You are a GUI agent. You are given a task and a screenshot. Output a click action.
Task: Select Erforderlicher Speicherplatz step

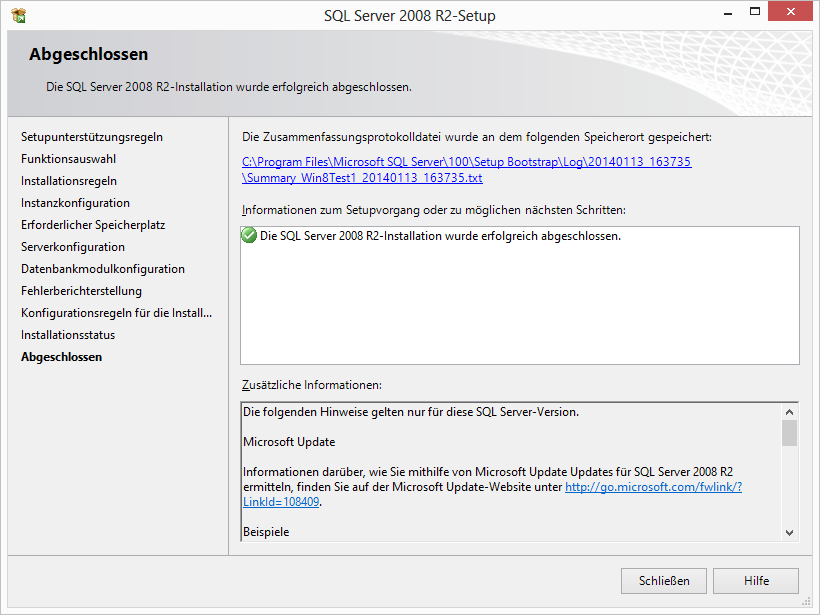(93, 225)
